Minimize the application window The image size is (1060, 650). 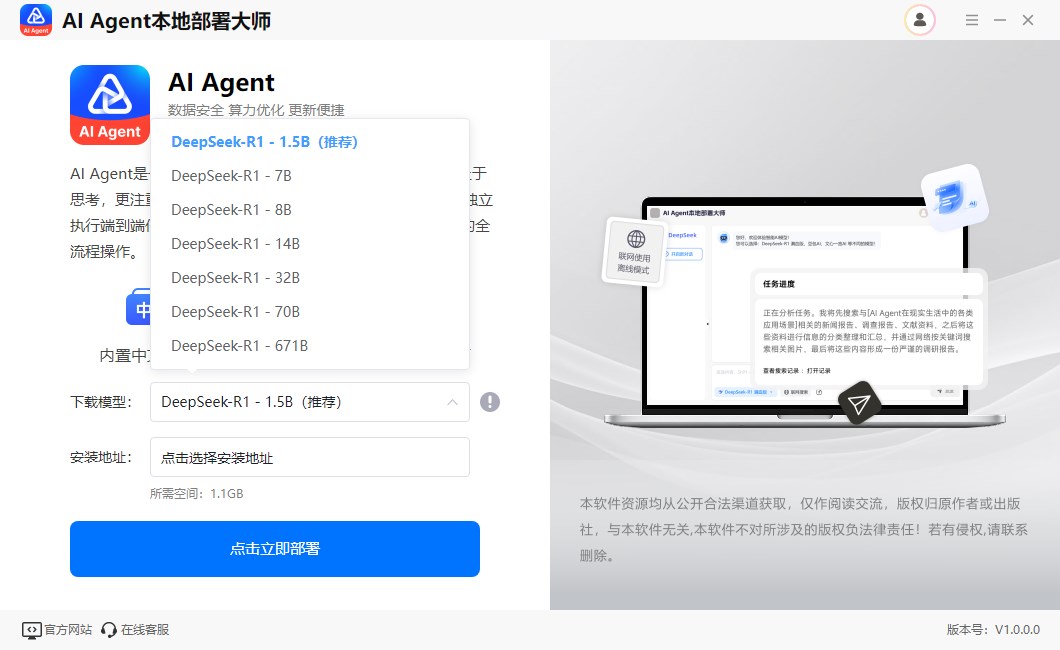pyautogui.click(x=1000, y=20)
